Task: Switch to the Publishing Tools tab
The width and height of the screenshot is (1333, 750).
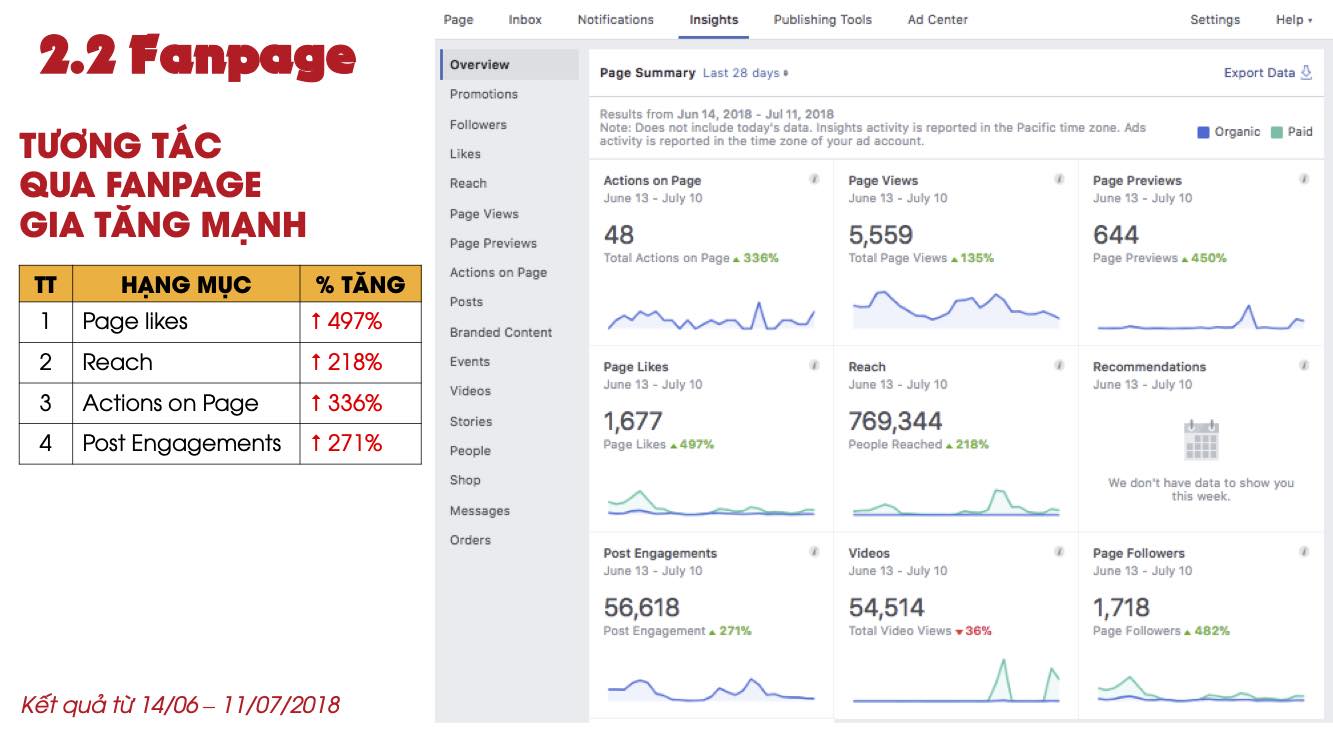Action: point(822,20)
